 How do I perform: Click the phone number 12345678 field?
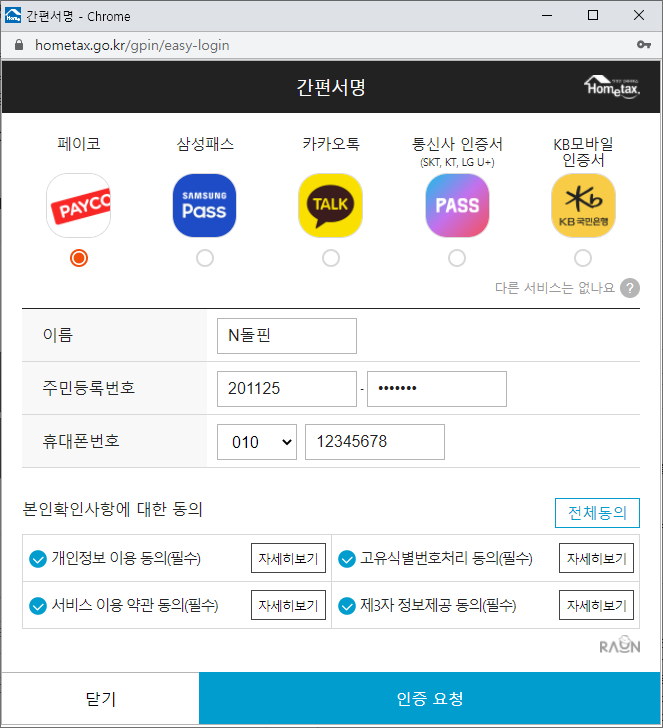click(x=375, y=442)
